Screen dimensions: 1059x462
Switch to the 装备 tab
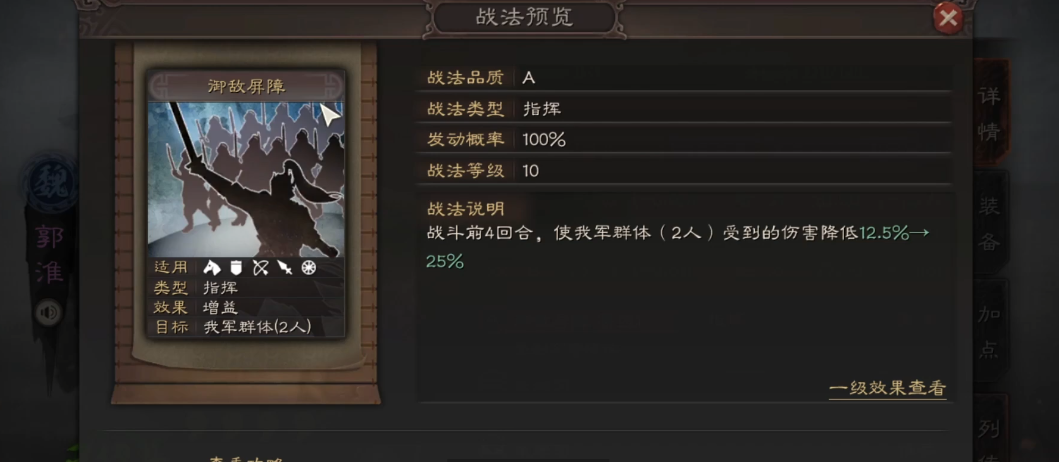coord(989,223)
